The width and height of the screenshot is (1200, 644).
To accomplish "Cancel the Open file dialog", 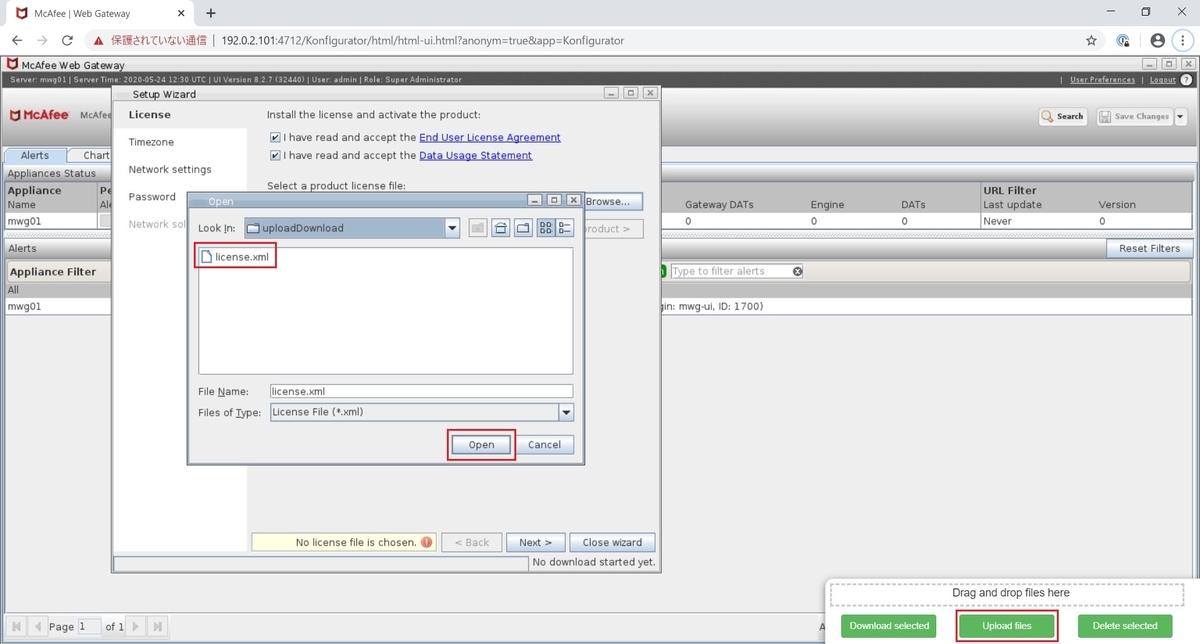I will (x=544, y=445).
